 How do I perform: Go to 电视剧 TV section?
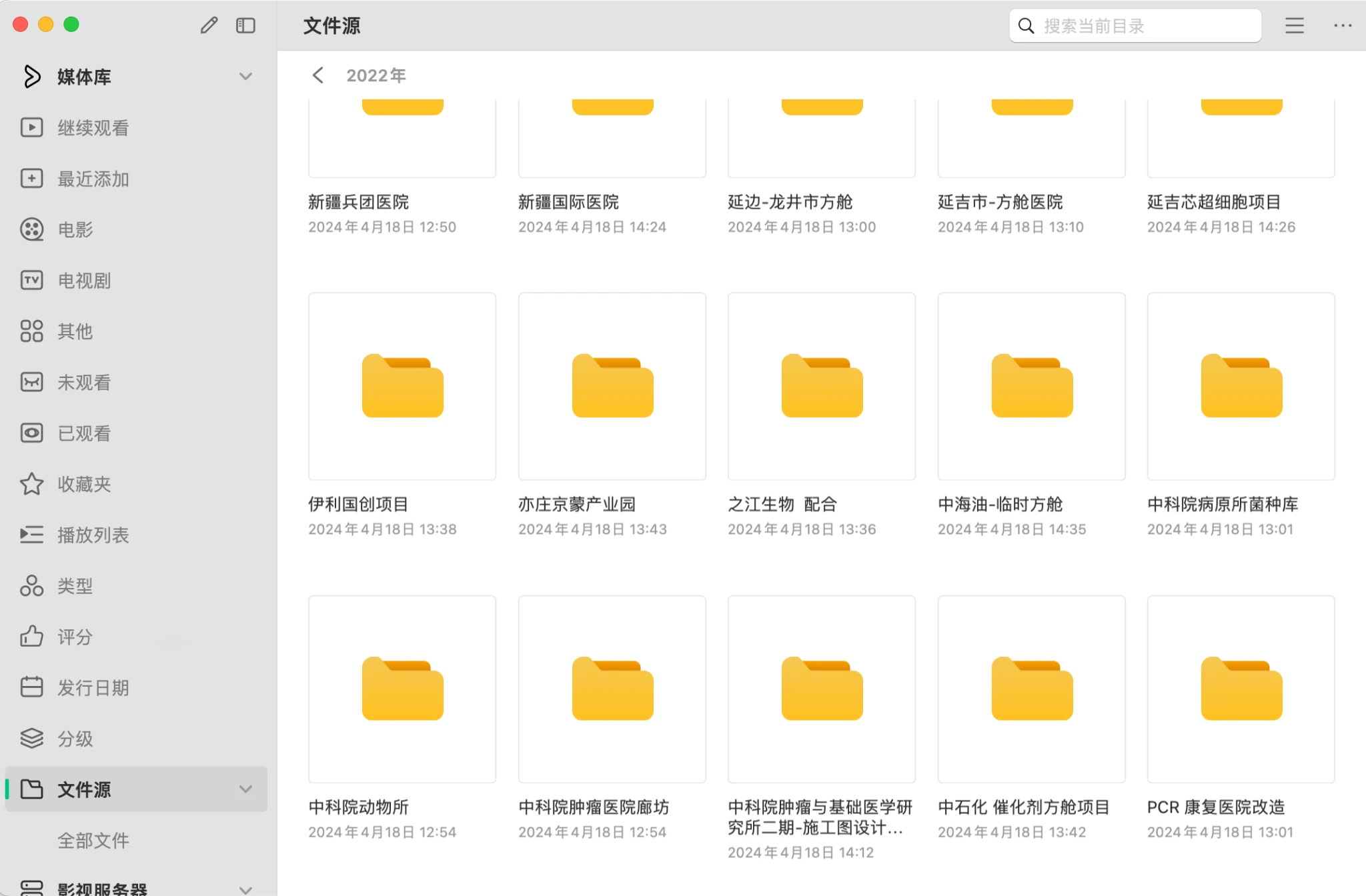coord(83,281)
